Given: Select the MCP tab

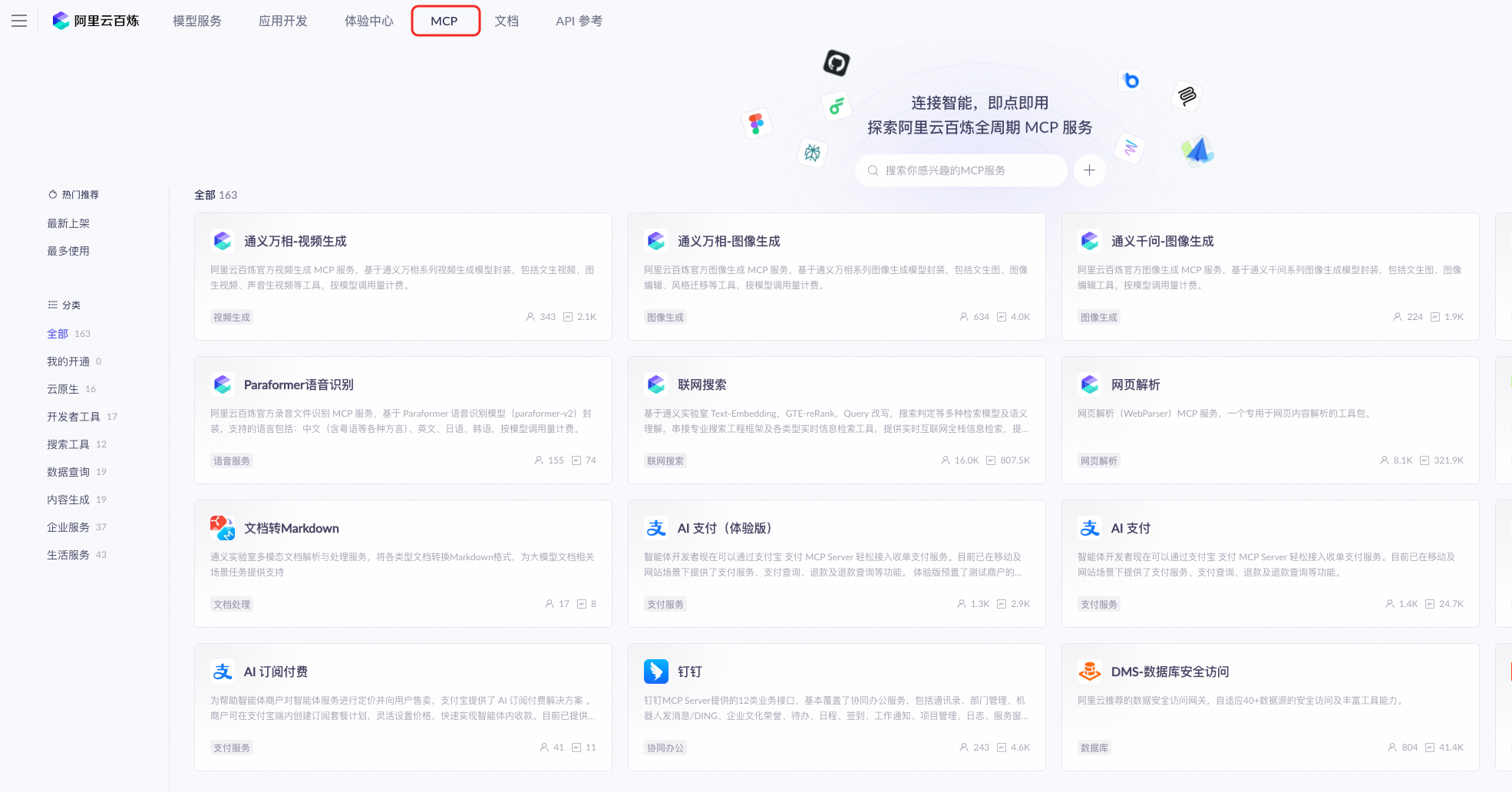Looking at the screenshot, I should pos(444,21).
